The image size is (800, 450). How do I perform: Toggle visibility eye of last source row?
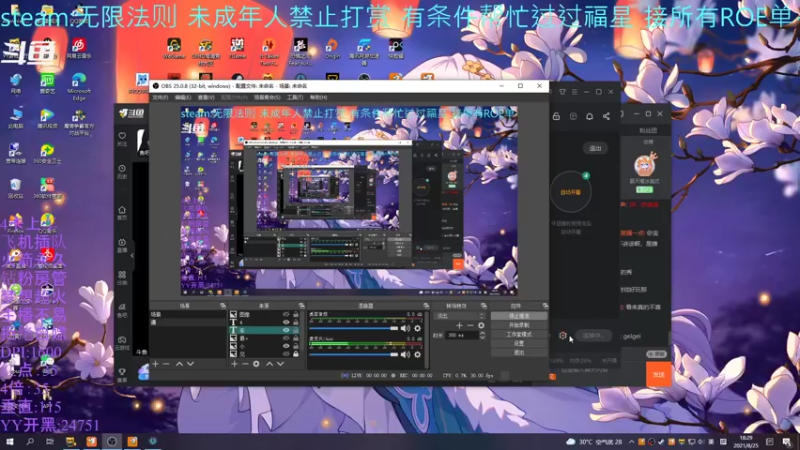point(286,354)
